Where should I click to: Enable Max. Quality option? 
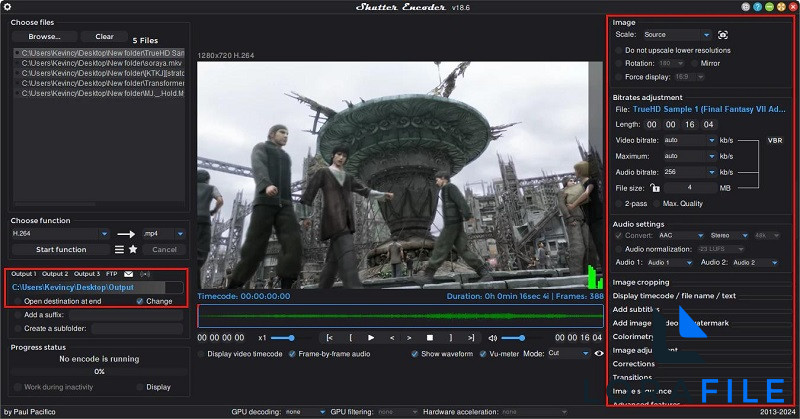657,203
